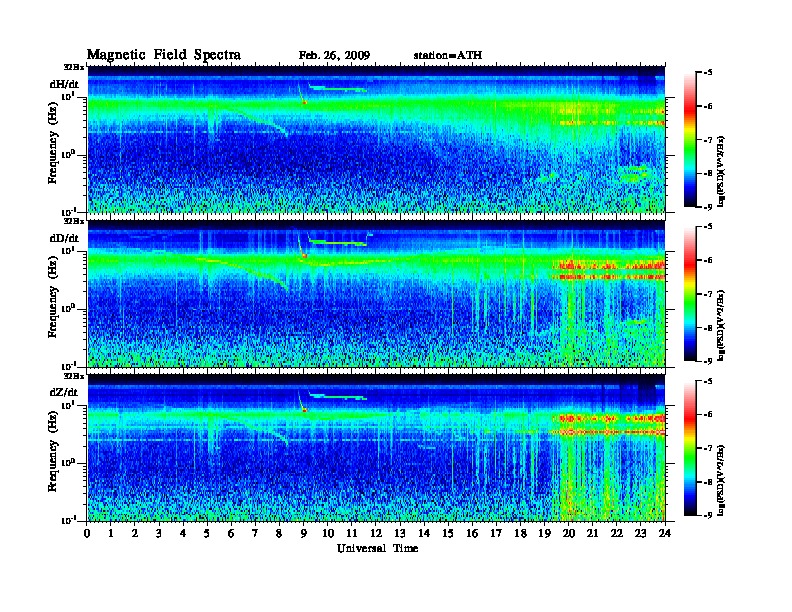792x612 pixels.
Task: Click hour tick label "14" on time axis
Action: coord(424,533)
